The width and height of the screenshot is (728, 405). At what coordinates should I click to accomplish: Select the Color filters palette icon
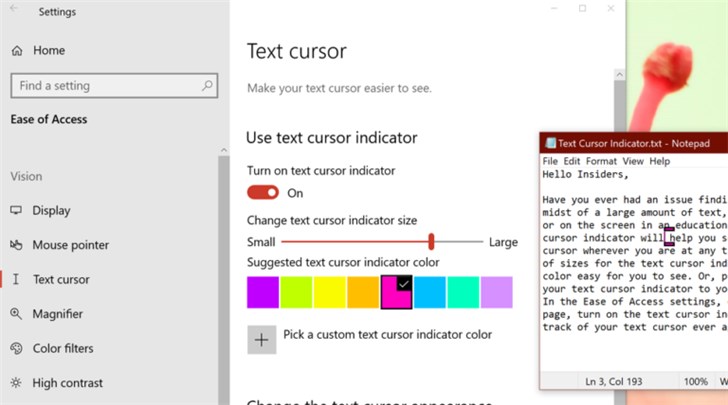[x=16, y=348]
